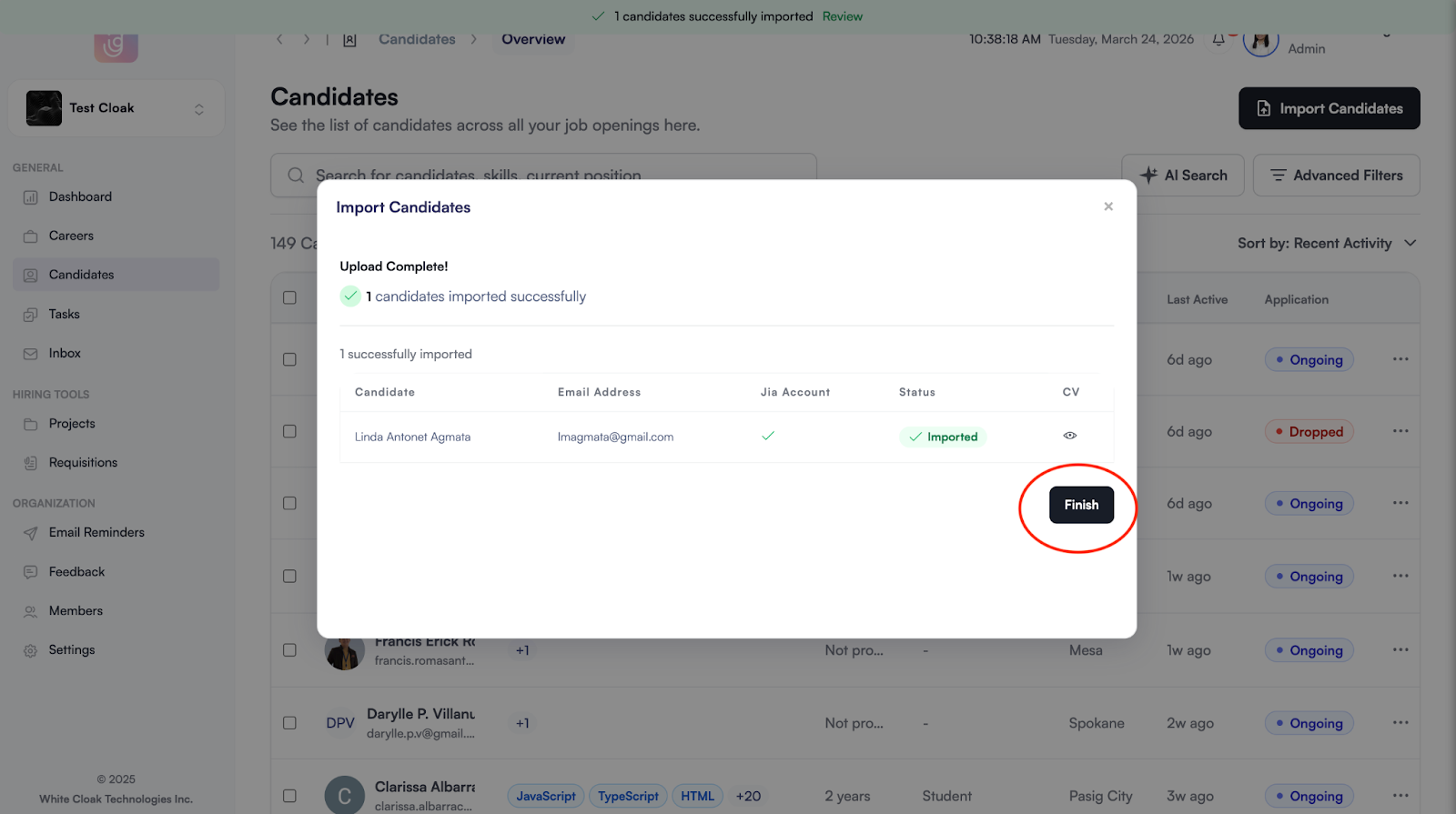Check the Daryllle P. Villanueva row checkbox
Viewport: 1456px width, 814px height.
point(289,723)
